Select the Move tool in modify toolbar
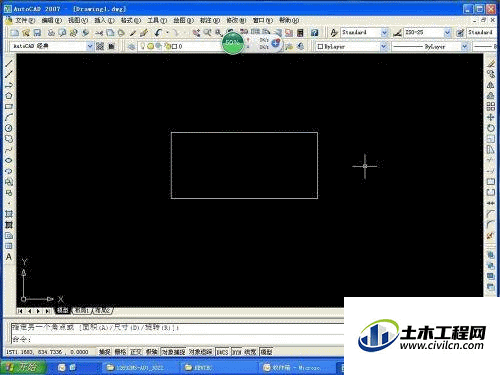This screenshot has height=375, width=500. click(x=490, y=117)
